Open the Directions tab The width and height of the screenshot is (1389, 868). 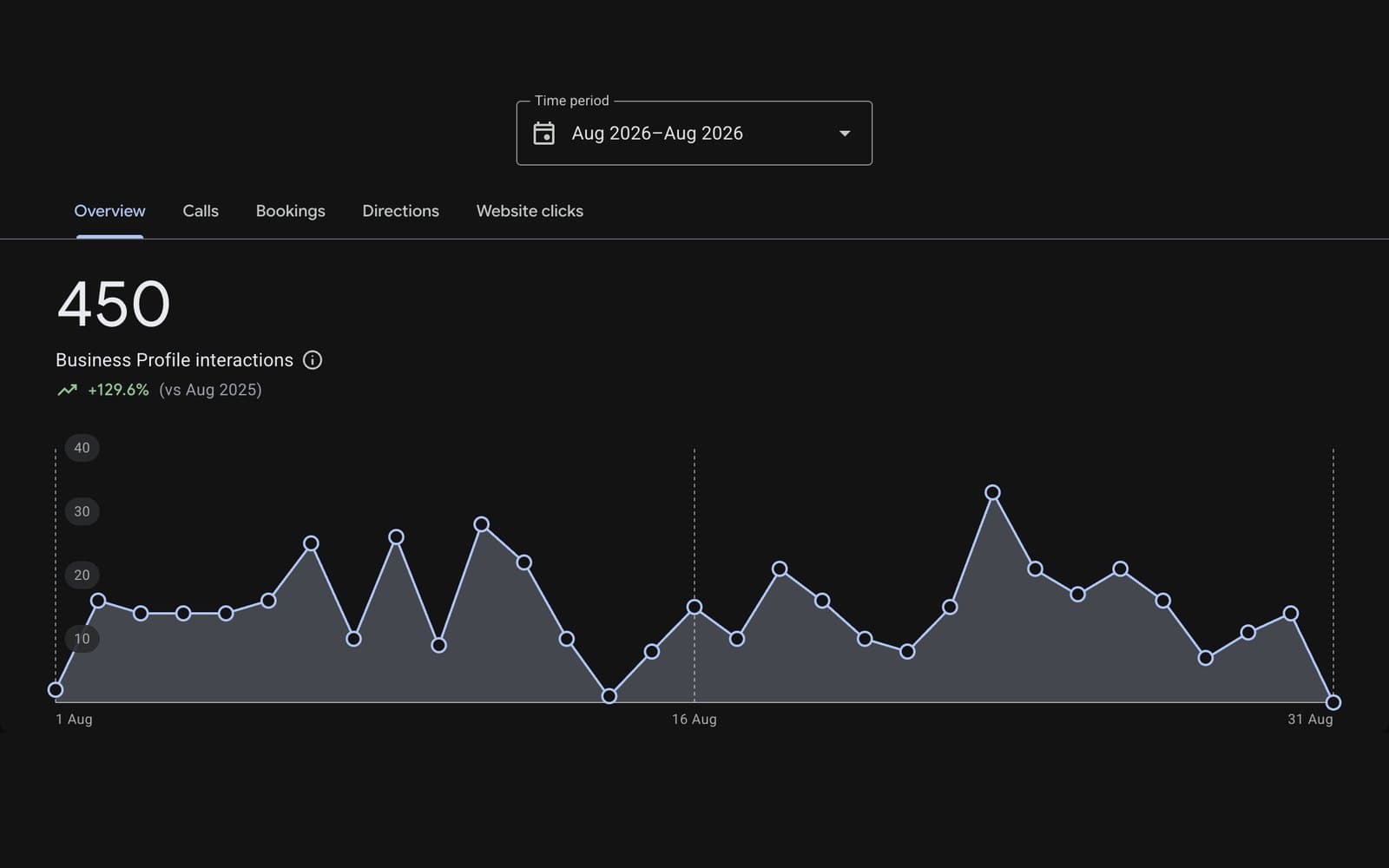[x=400, y=211]
